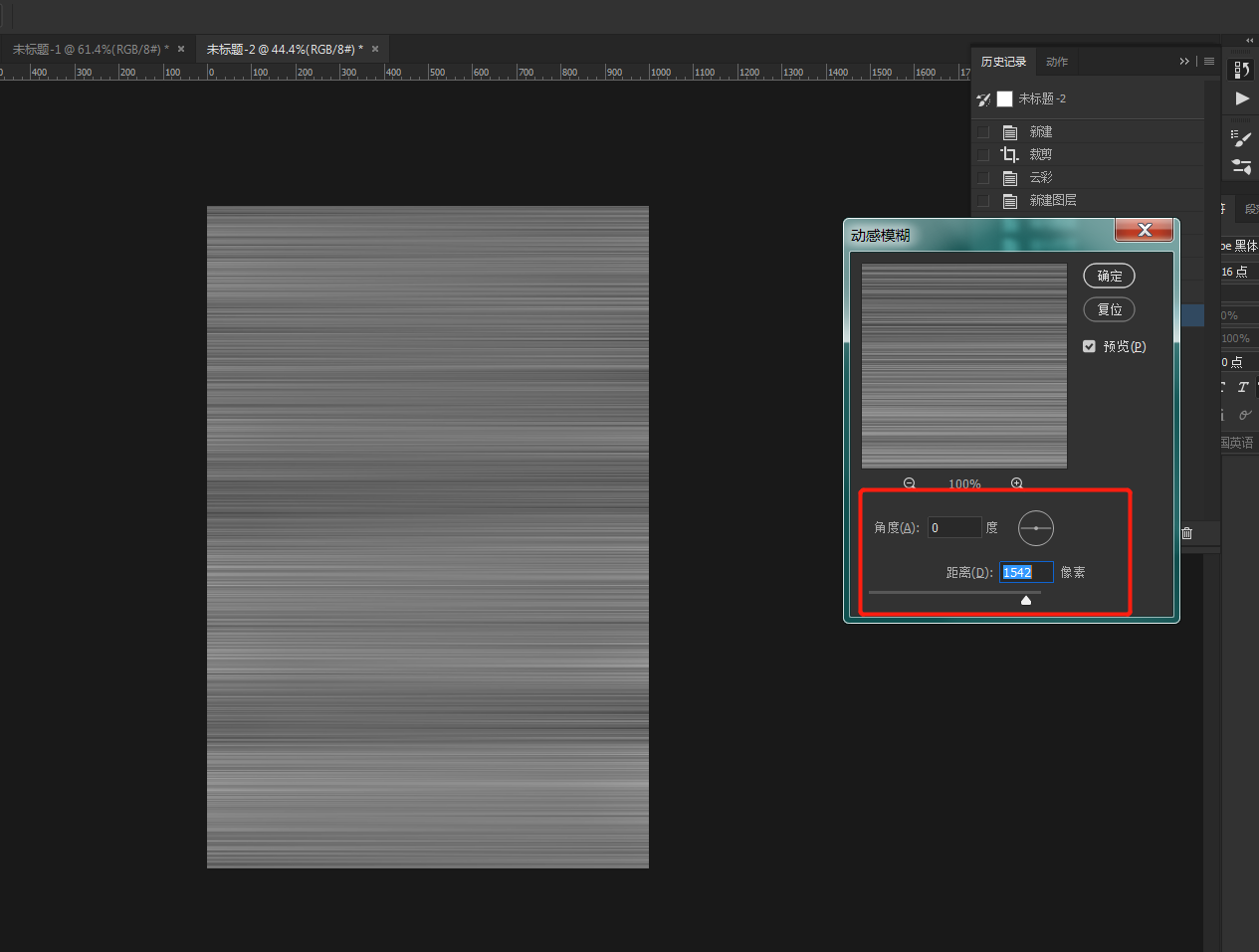Click the 确定 button in motion blur dialog
Viewport: 1259px width, 952px height.
click(x=1109, y=276)
